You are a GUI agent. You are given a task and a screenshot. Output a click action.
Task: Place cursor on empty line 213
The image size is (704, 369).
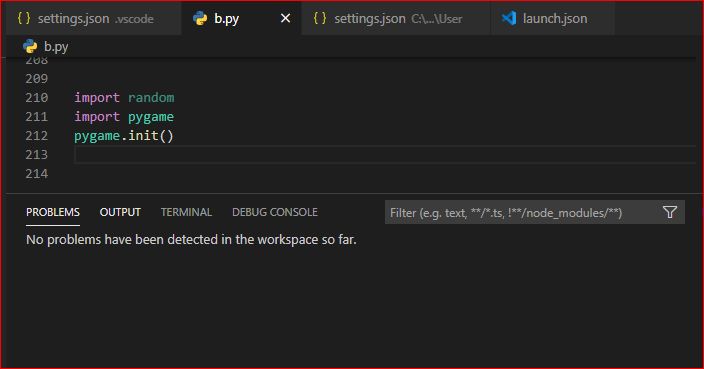click(385, 154)
